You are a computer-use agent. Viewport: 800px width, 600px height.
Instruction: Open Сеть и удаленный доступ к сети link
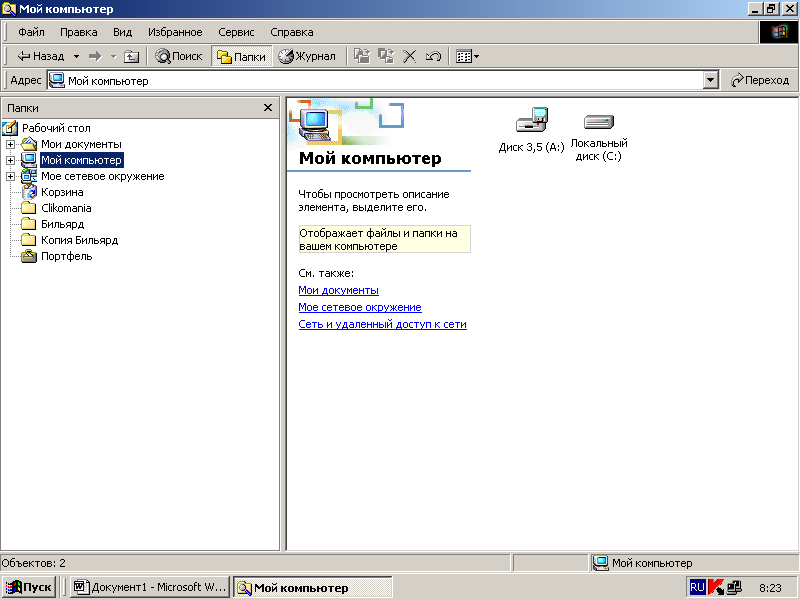[x=382, y=324]
